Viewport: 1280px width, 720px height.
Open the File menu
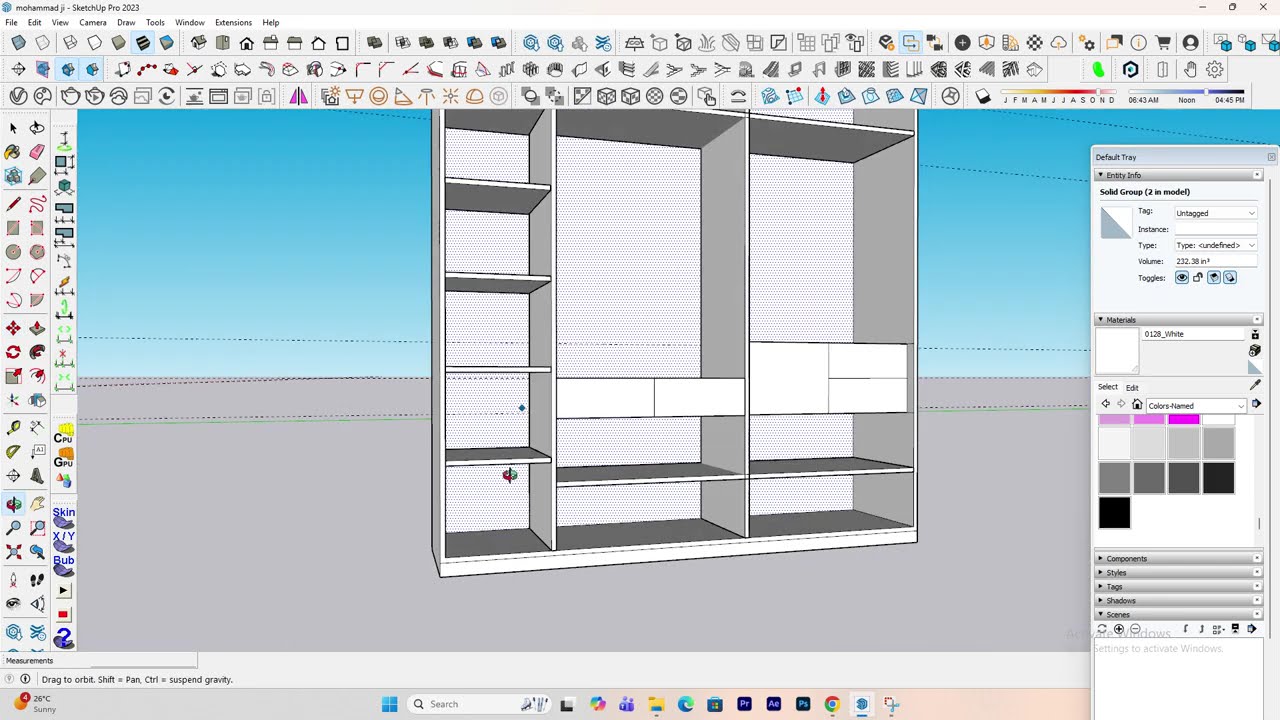(x=11, y=22)
